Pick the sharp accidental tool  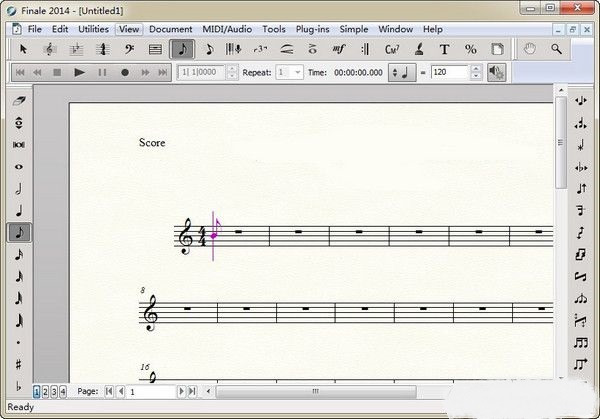coord(20,364)
